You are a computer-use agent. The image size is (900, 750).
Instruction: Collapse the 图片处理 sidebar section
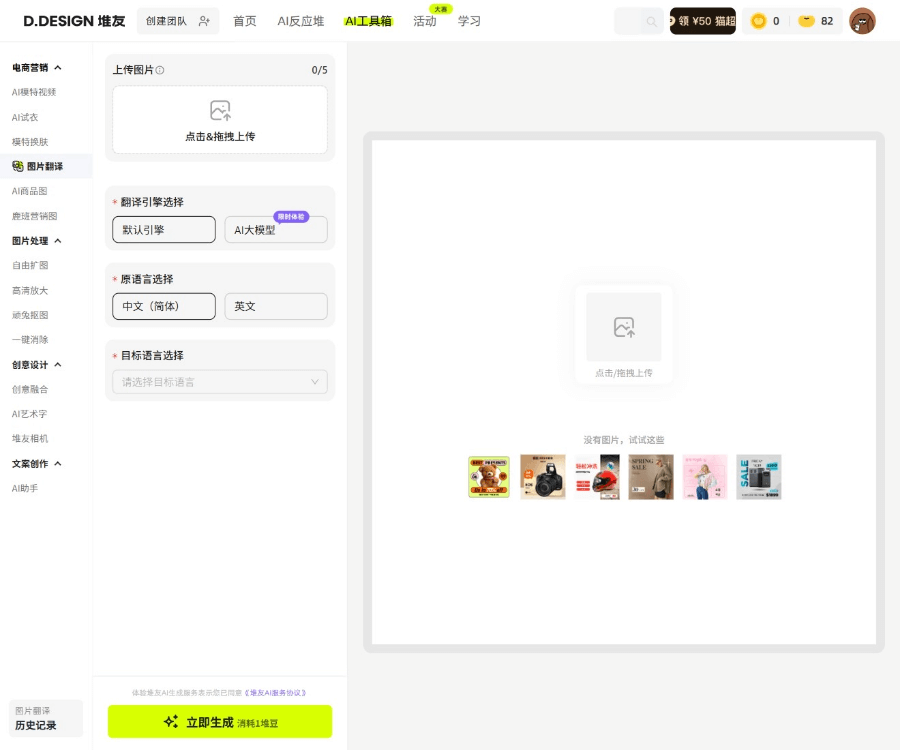pos(57,241)
